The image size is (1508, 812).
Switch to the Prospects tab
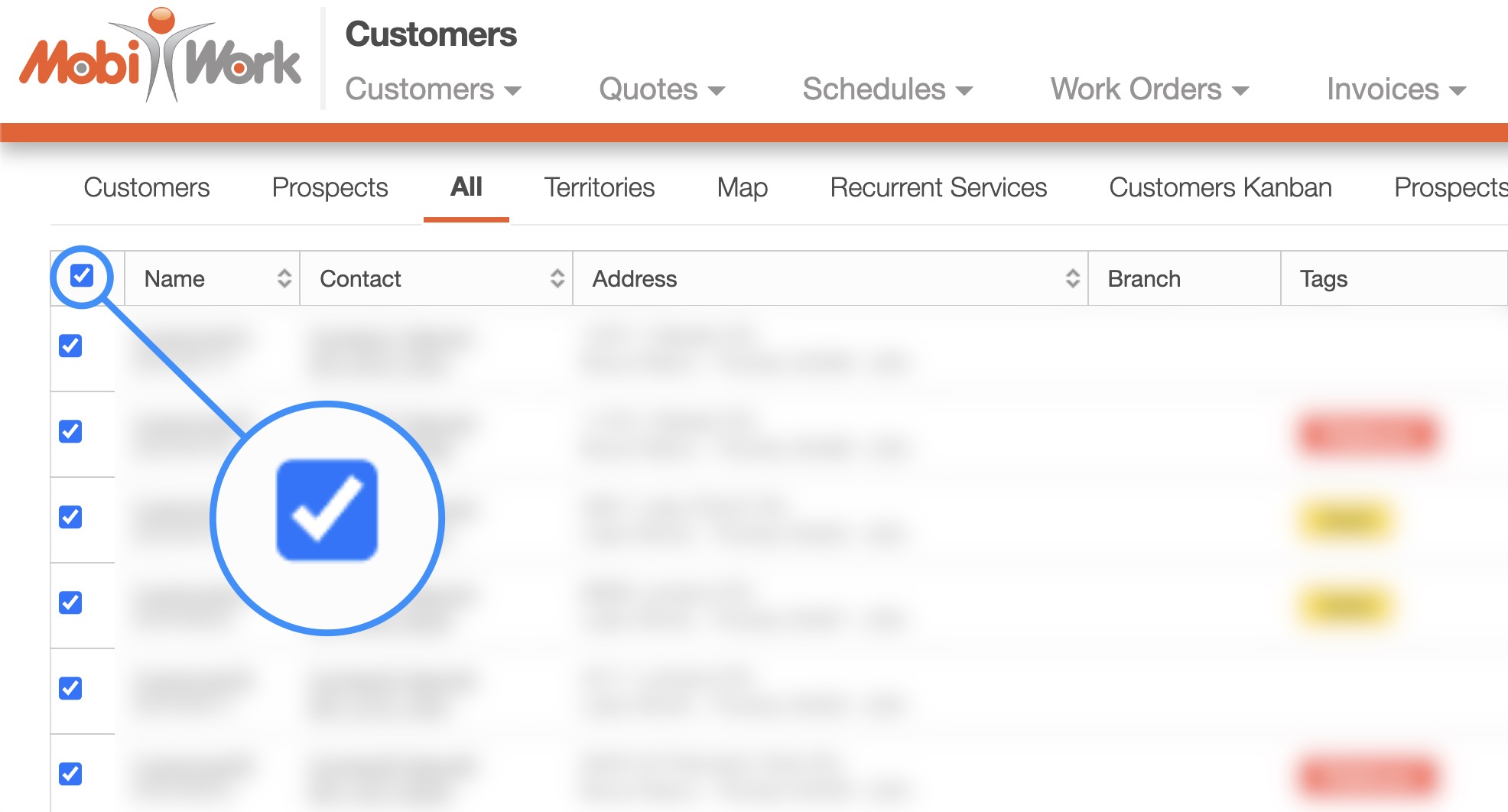[x=330, y=187]
